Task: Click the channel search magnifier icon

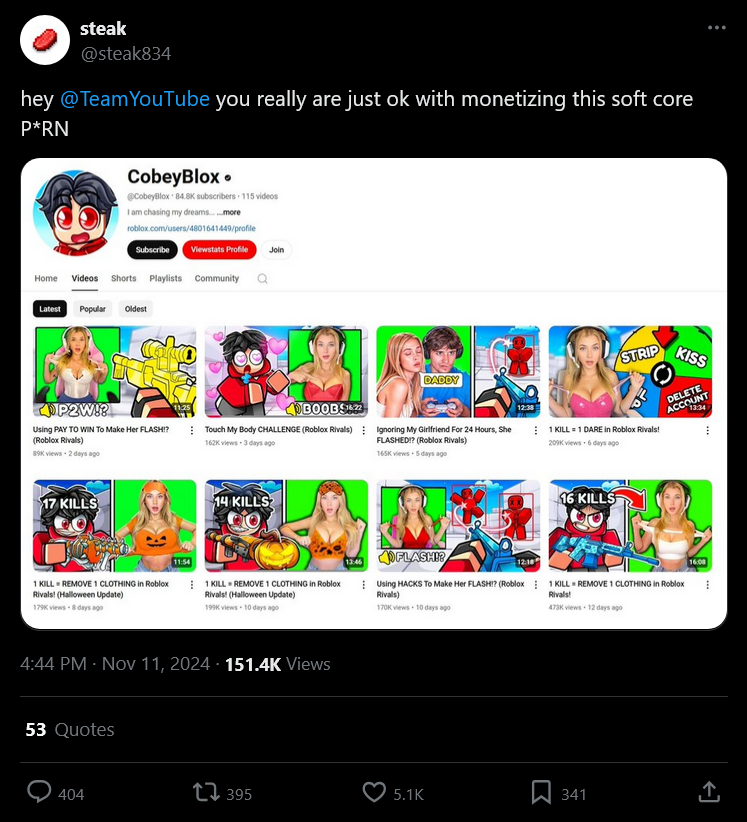Action: coord(263,278)
